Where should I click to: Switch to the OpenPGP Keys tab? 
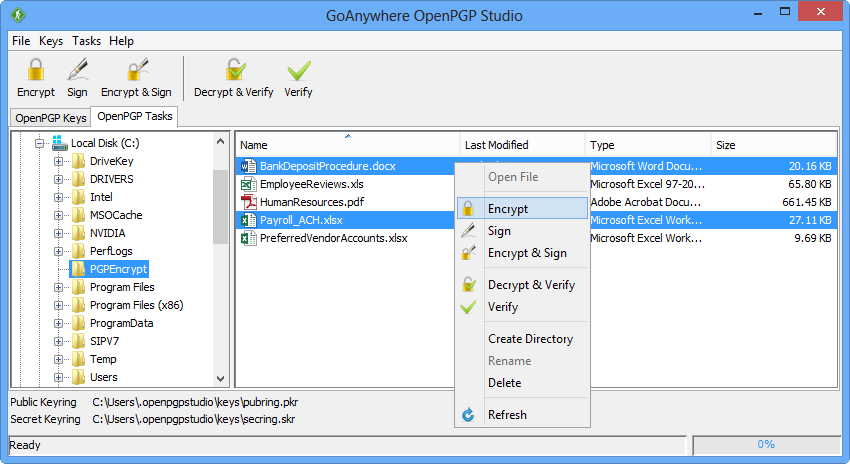point(50,118)
